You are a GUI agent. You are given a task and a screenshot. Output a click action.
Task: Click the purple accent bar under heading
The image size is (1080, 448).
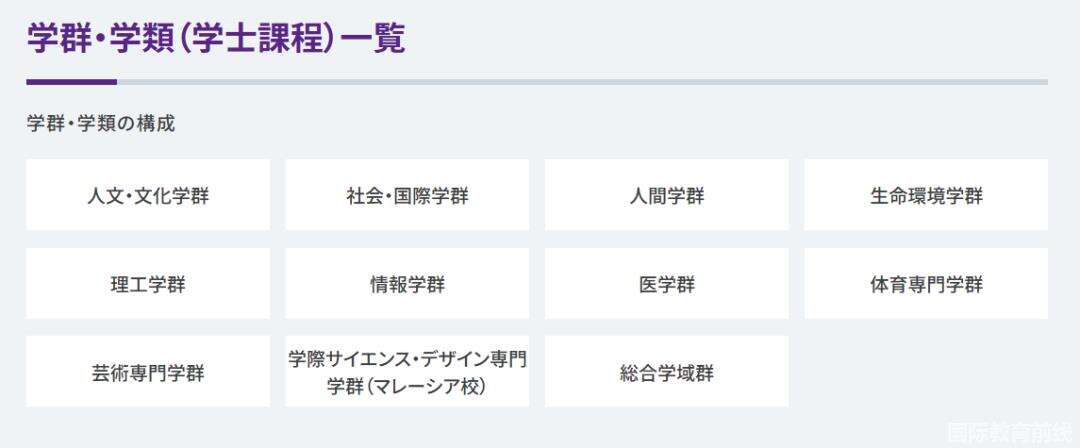click(71, 82)
